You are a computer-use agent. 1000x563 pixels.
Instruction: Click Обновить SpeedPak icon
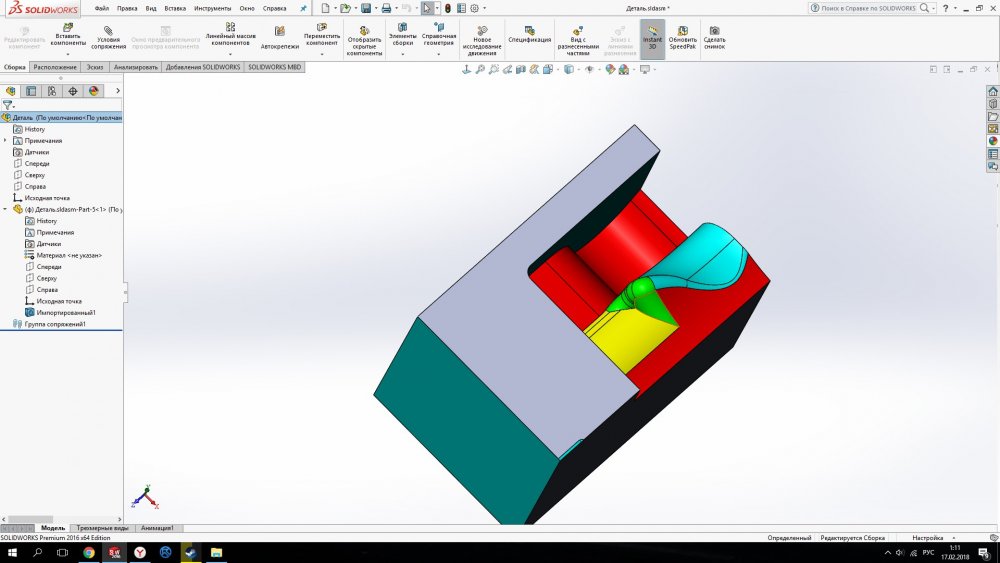click(x=682, y=30)
